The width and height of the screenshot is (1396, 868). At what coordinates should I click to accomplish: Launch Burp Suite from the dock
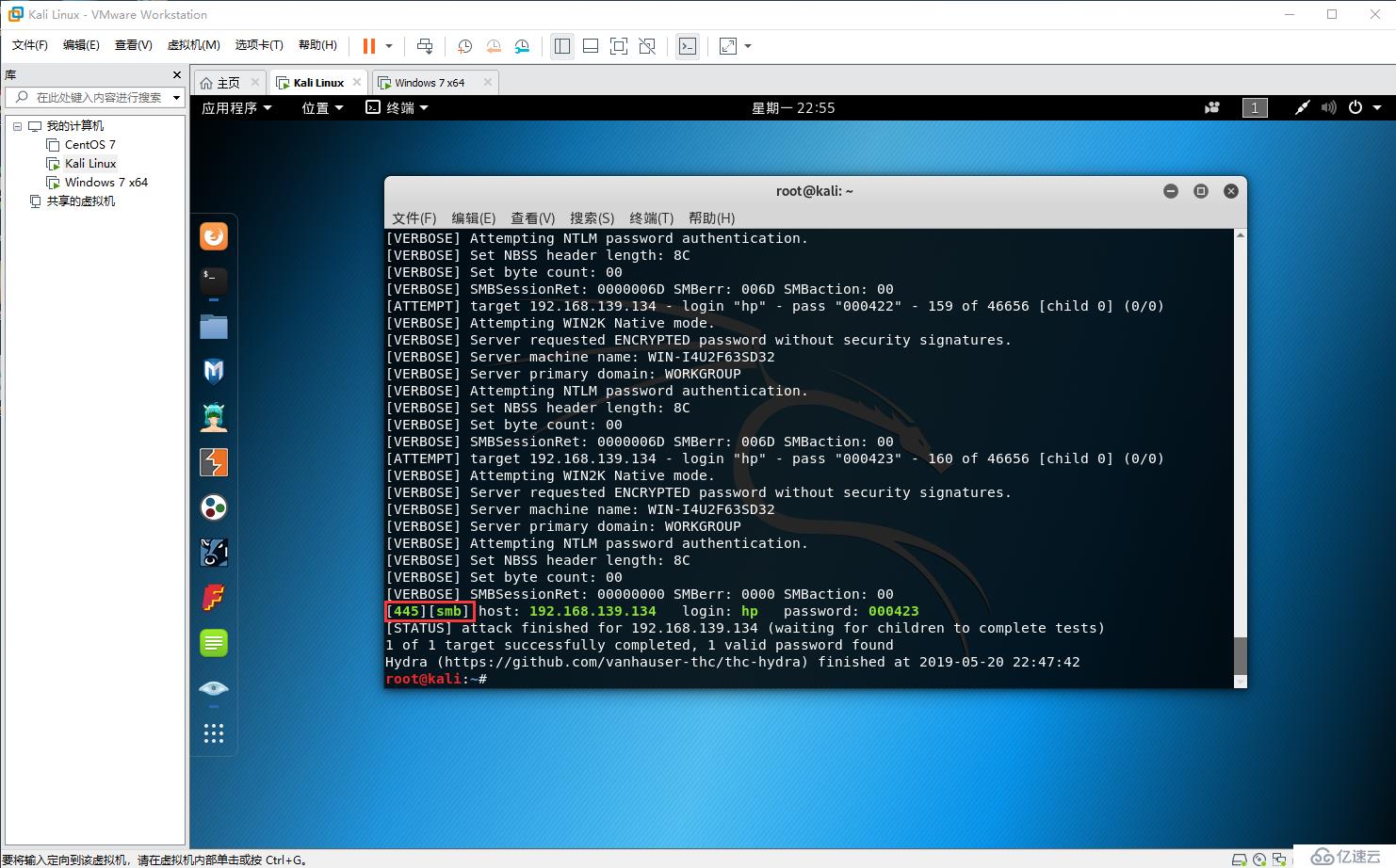214,462
